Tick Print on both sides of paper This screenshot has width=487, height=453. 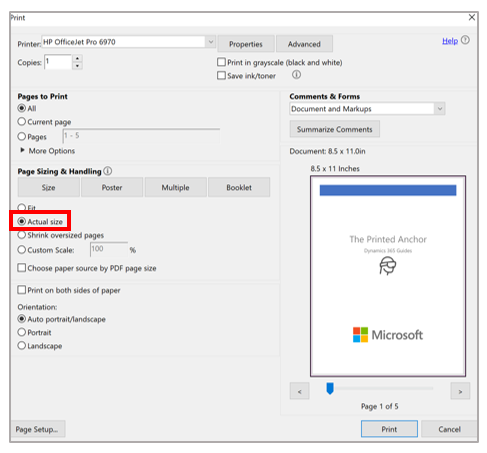tap(22, 290)
